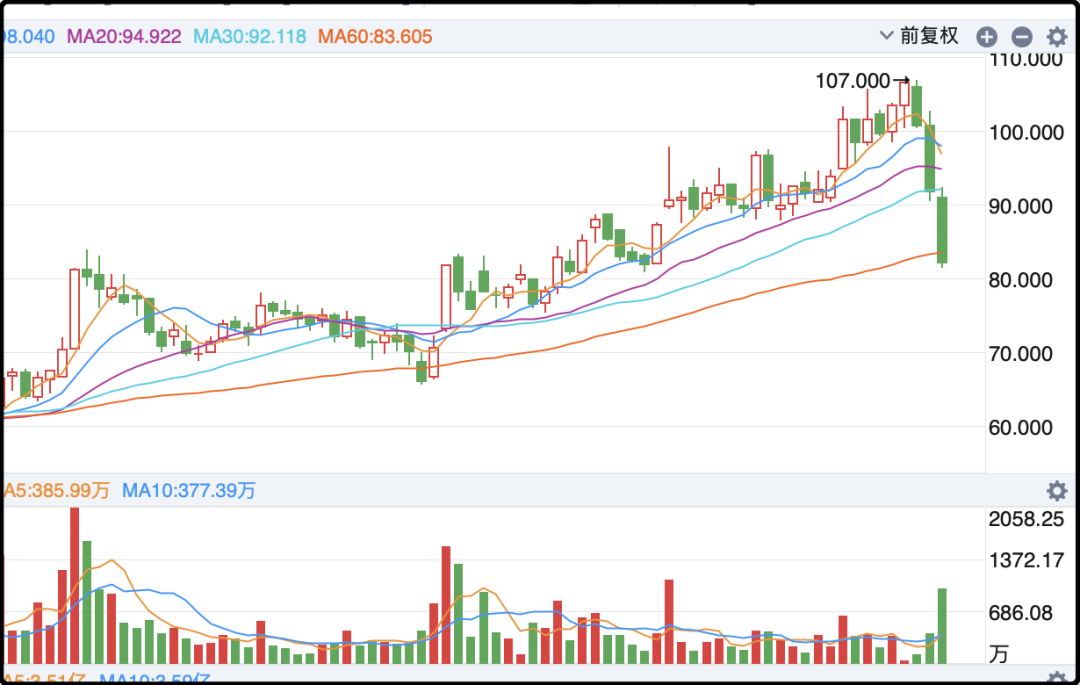The height and width of the screenshot is (685, 1080).
Task: Open K-line chart settings gear
Action: tap(1057, 36)
